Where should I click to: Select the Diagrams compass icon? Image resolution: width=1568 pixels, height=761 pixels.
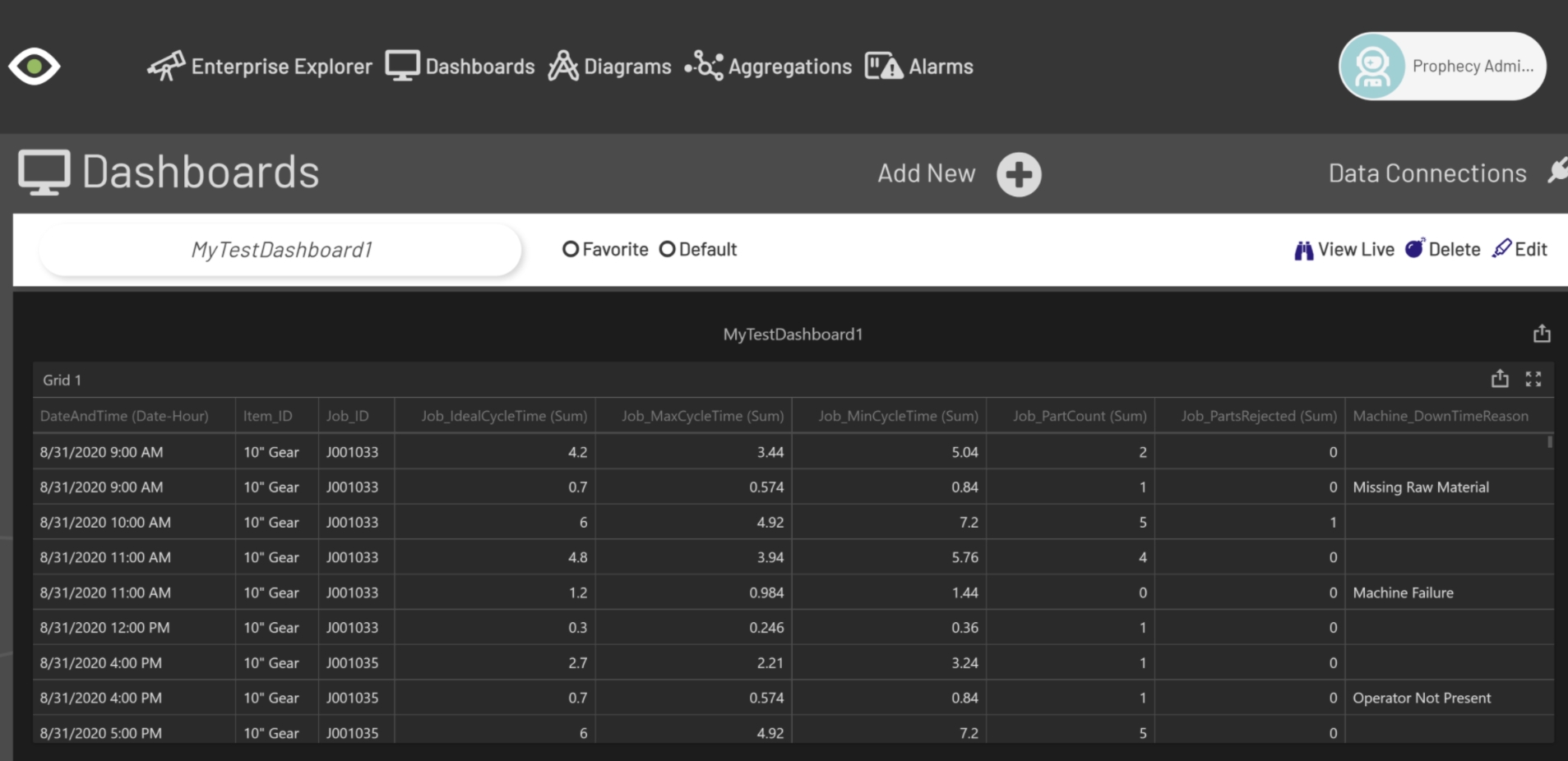pyautogui.click(x=562, y=66)
